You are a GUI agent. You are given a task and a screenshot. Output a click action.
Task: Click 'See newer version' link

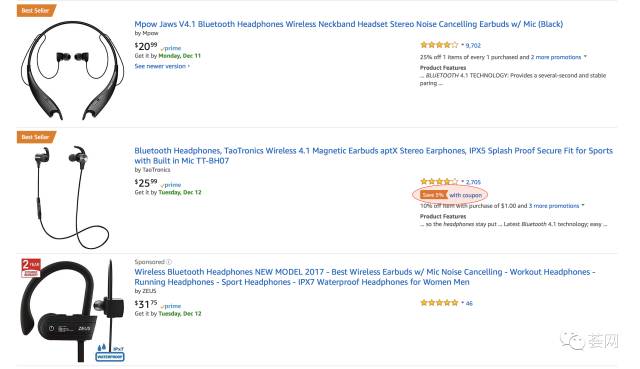click(162, 66)
